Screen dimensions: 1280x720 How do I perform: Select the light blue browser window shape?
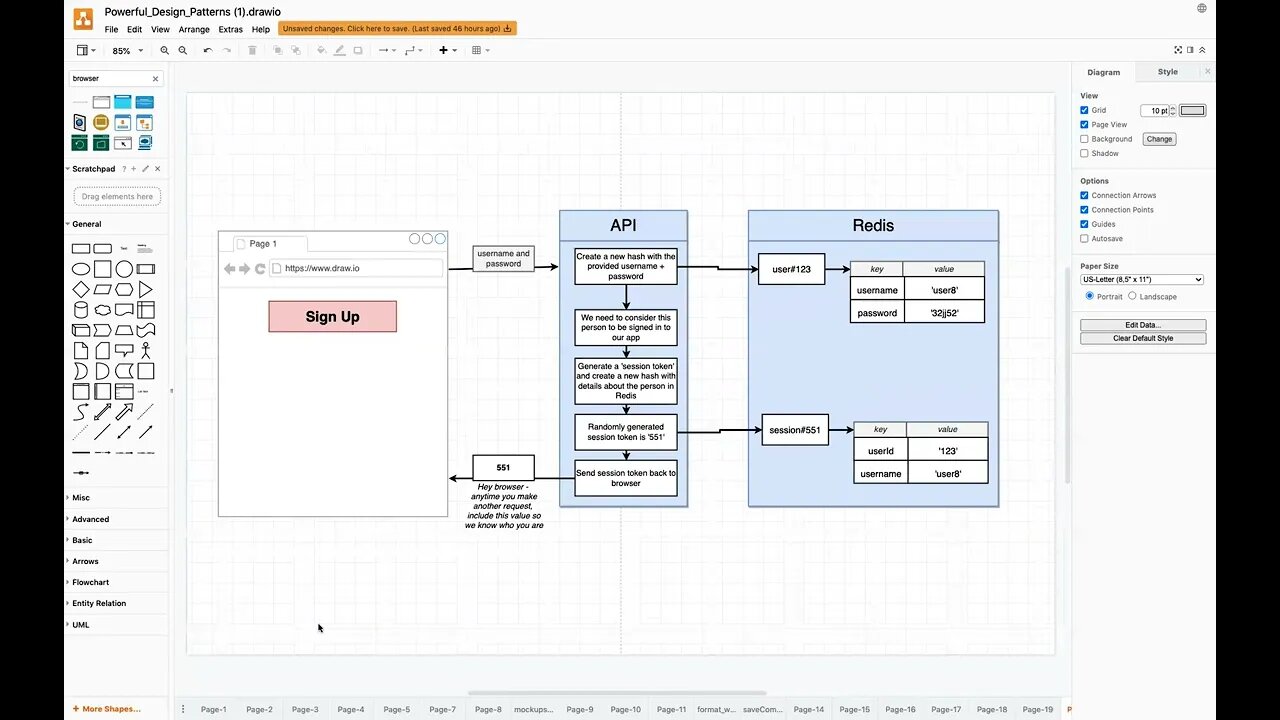pos(123,102)
